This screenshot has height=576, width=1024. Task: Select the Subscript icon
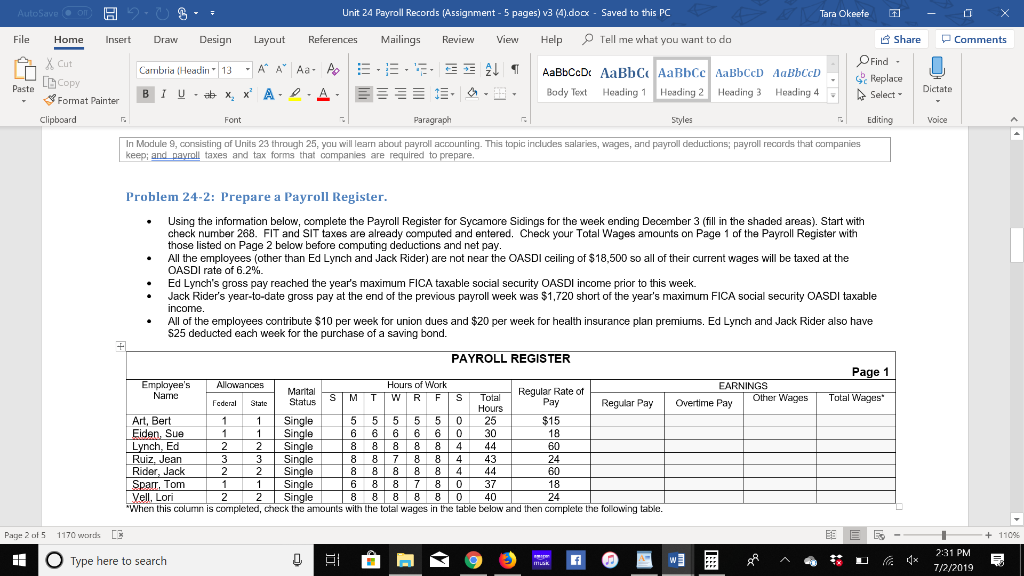tap(228, 97)
